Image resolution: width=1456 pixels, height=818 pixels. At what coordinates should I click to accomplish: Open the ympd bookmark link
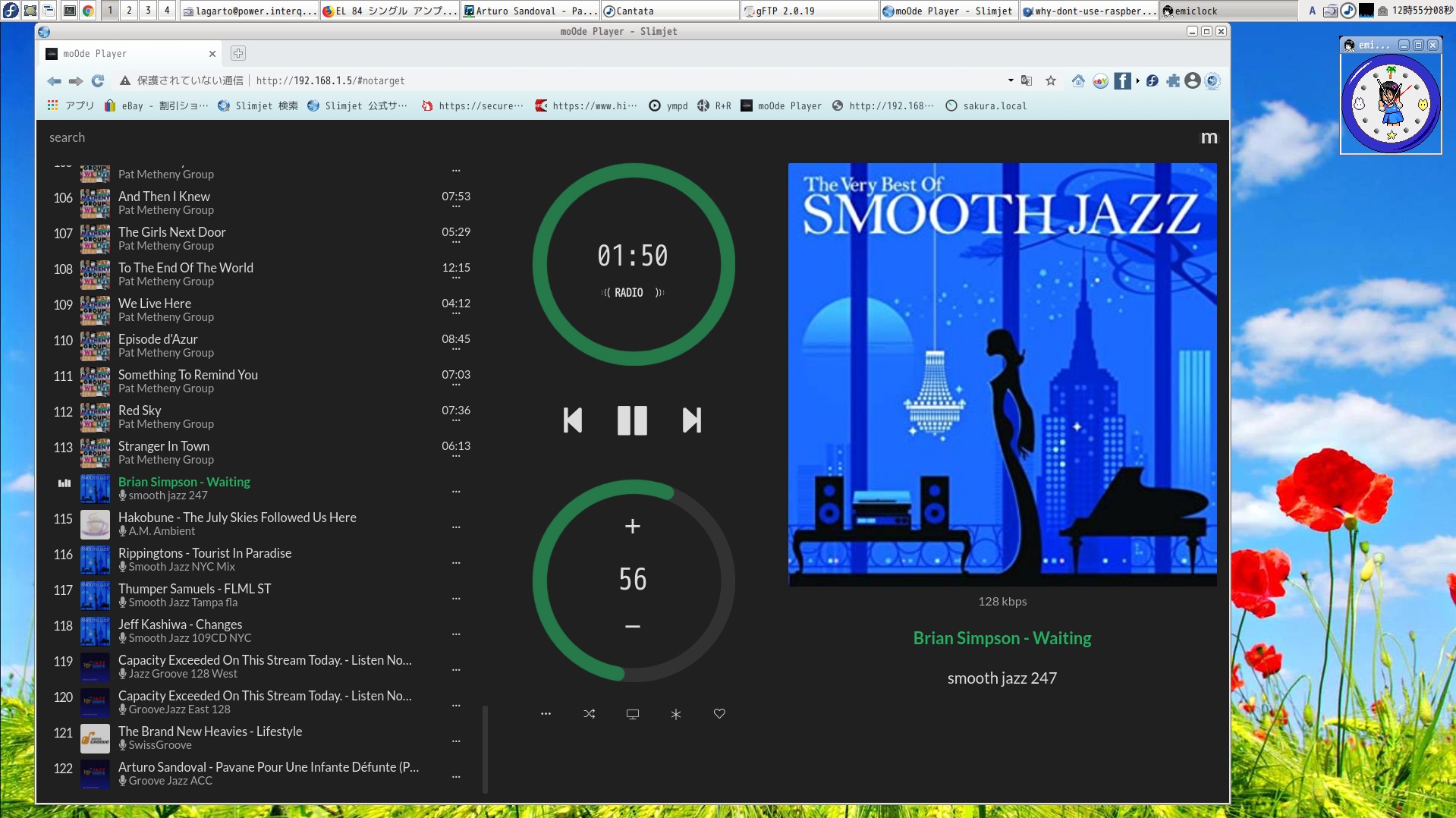coord(669,106)
